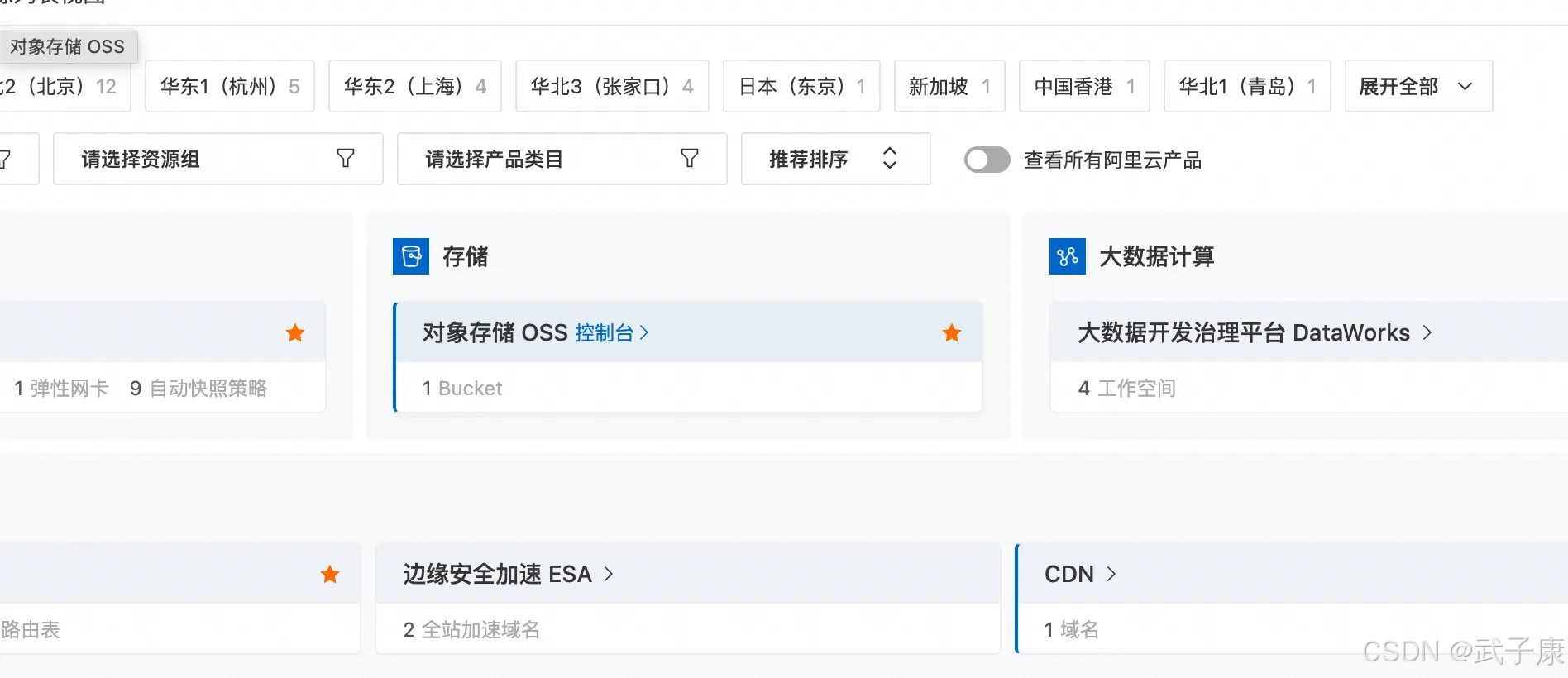Select the 新加坡 region tab
1568x678 pixels.
[949, 86]
